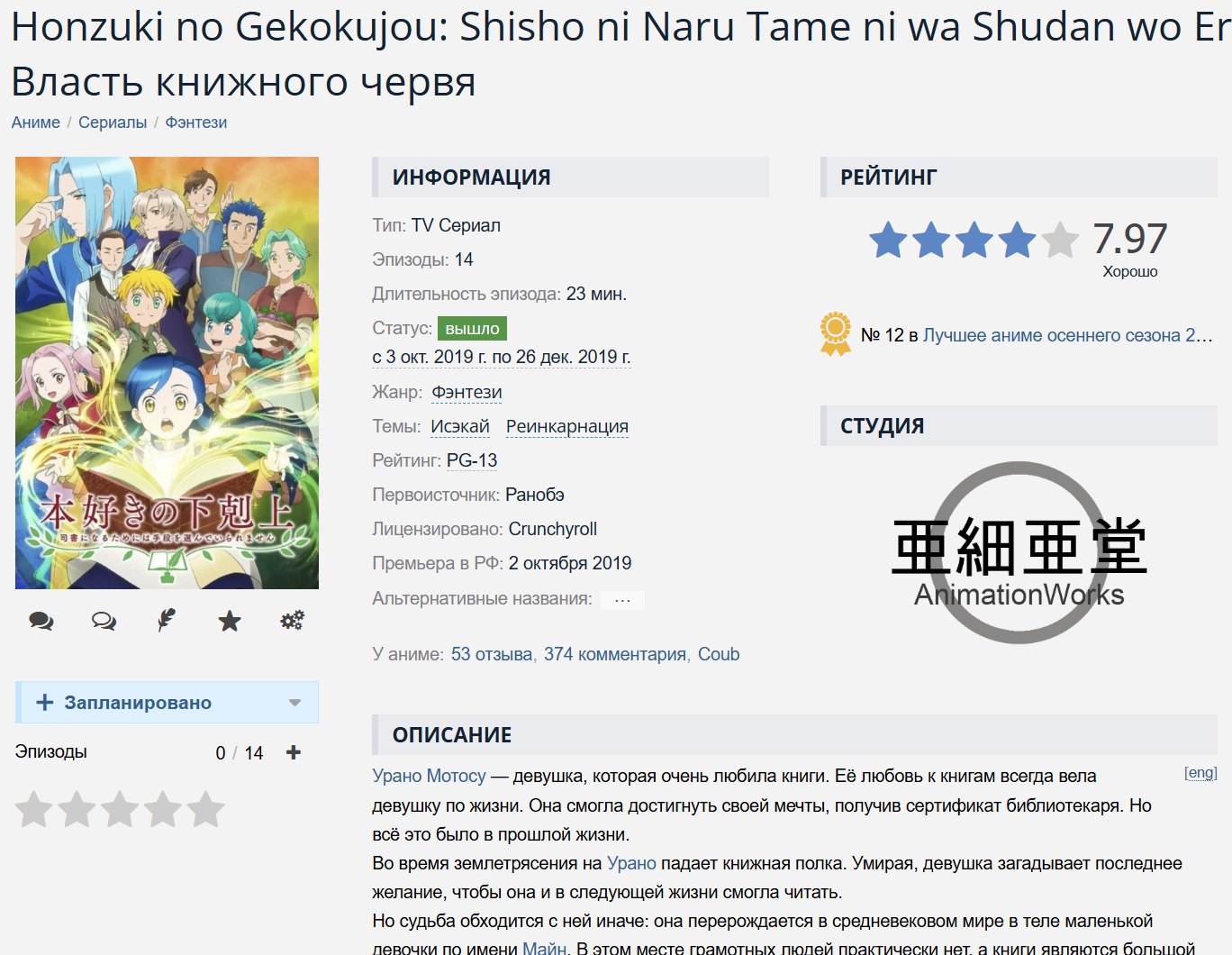Click the filled speech bubbles comment icon
This screenshot has width=1232, height=955.
tap(41, 621)
